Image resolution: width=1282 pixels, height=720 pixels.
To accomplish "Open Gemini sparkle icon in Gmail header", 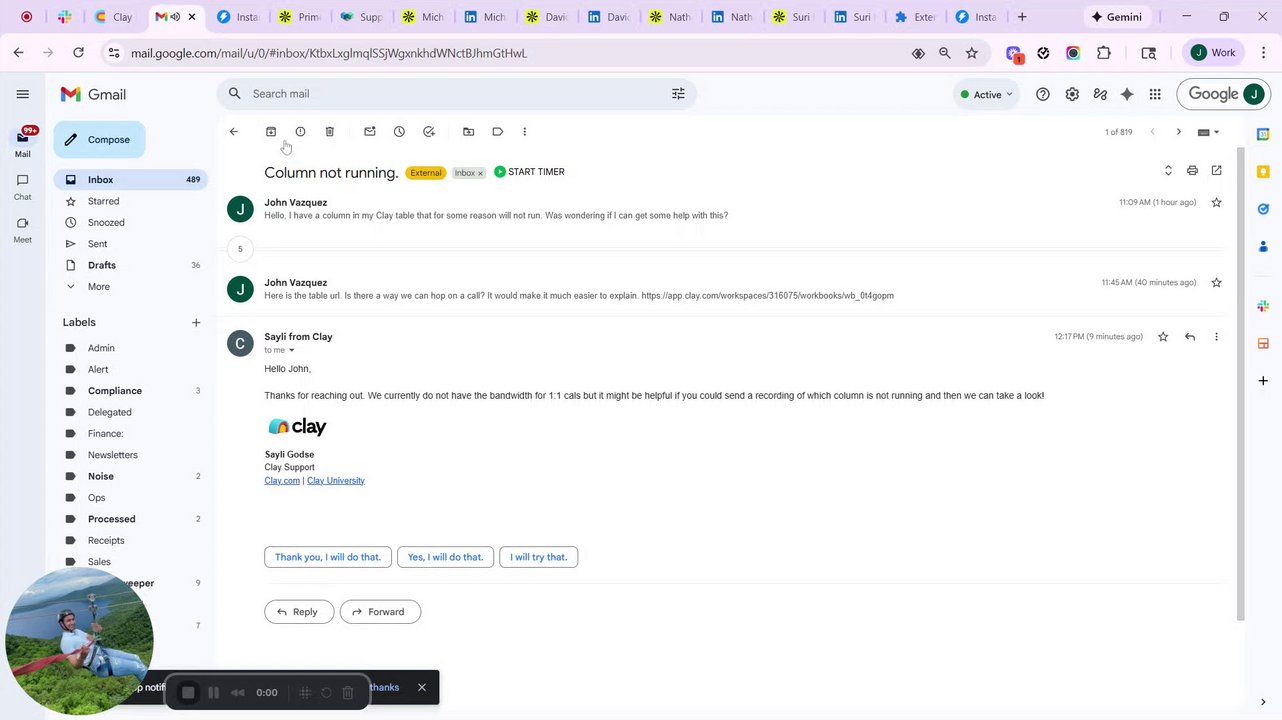I will point(1127,94).
